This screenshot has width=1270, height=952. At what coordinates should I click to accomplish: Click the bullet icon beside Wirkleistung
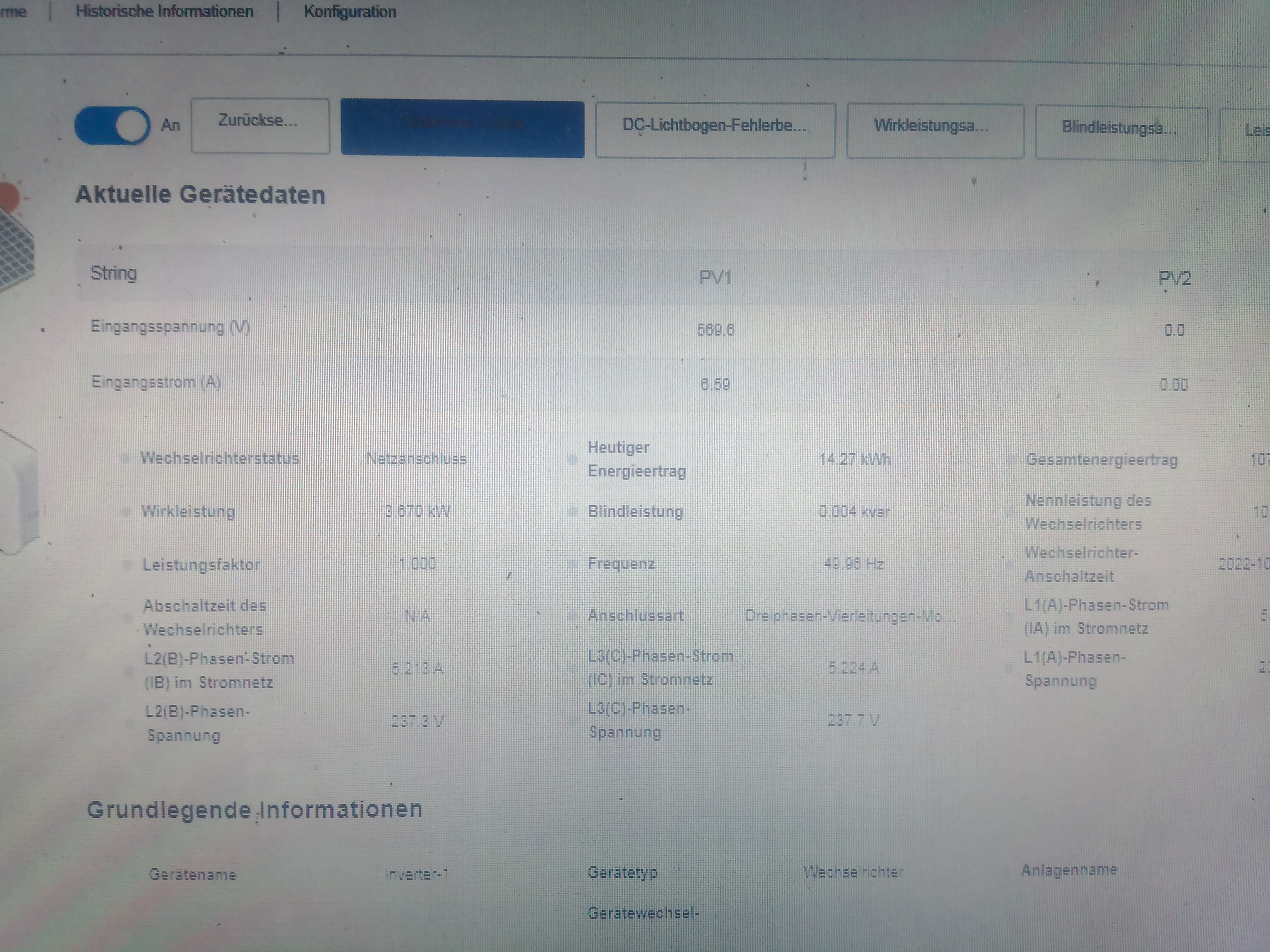click(126, 512)
